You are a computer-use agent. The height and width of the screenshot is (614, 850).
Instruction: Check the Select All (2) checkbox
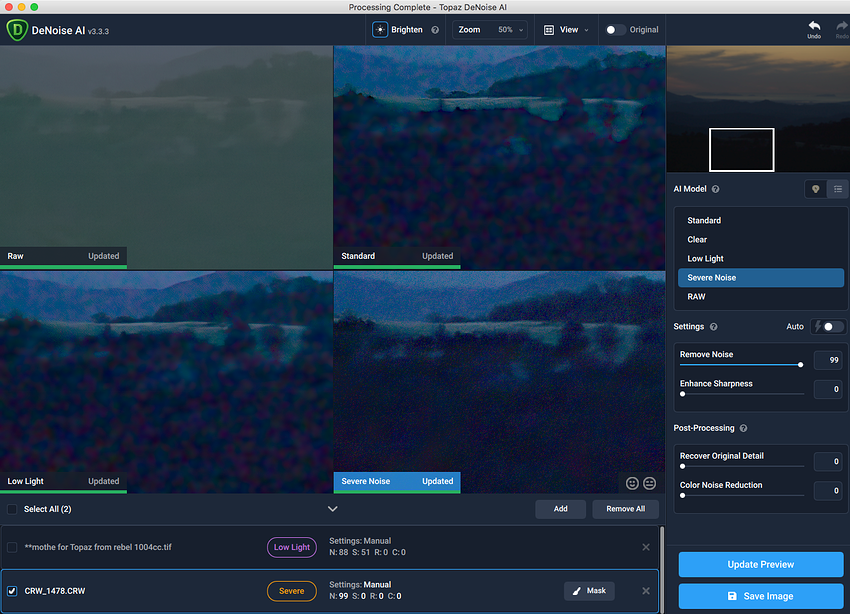12,509
